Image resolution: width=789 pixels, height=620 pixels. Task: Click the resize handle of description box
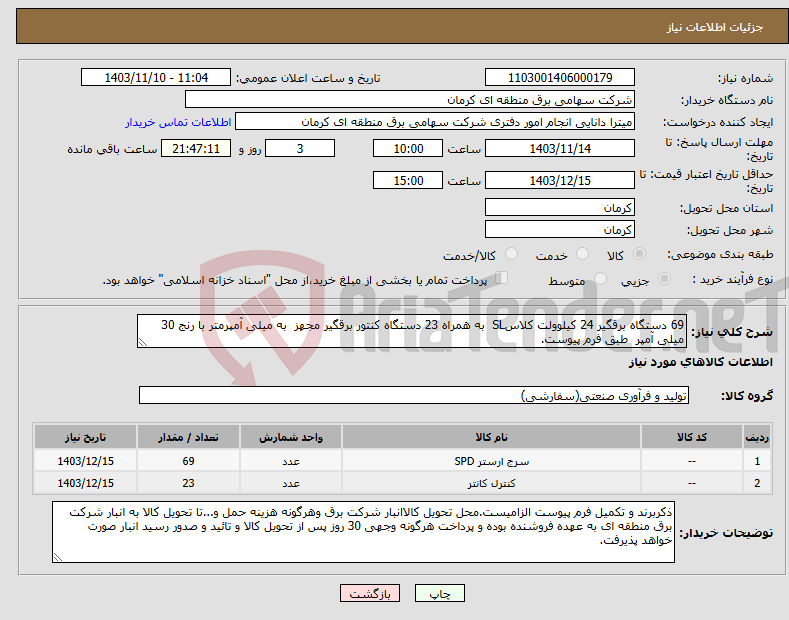pos(143,342)
